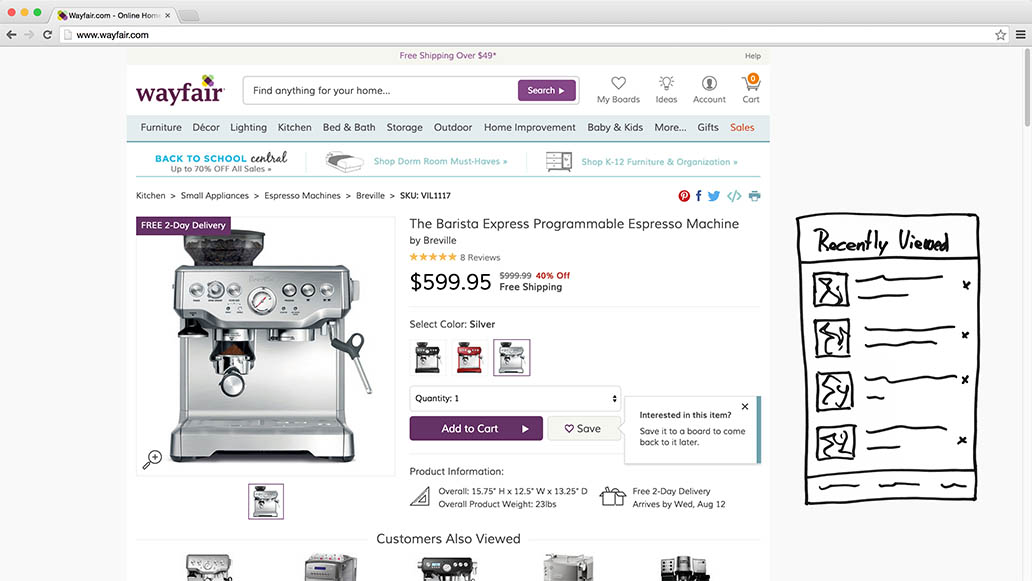Bookmark page with star icon
Screen dimensions: 1032x581
click(1000, 35)
